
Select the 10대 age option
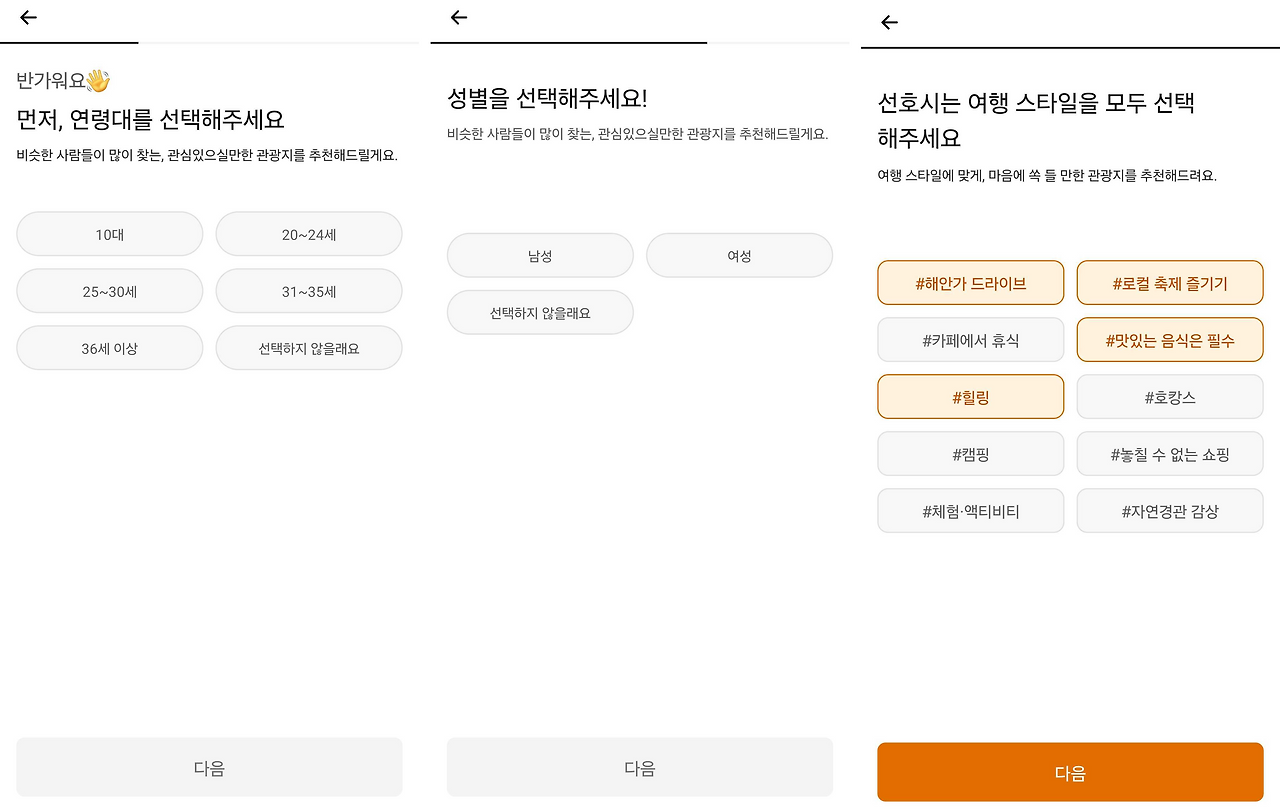(x=110, y=235)
